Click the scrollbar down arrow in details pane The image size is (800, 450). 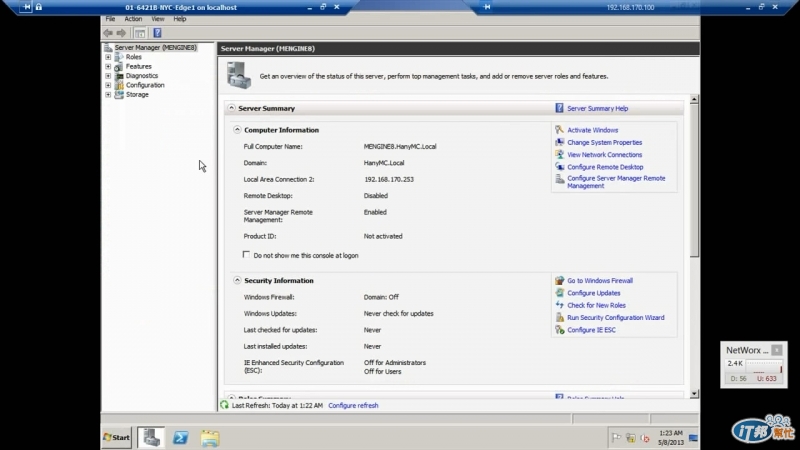(x=694, y=394)
